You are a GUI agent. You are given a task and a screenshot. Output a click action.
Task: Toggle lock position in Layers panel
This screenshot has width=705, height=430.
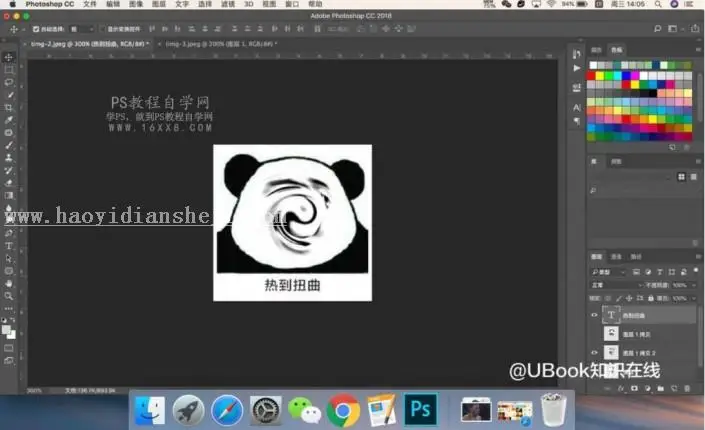coord(629,298)
